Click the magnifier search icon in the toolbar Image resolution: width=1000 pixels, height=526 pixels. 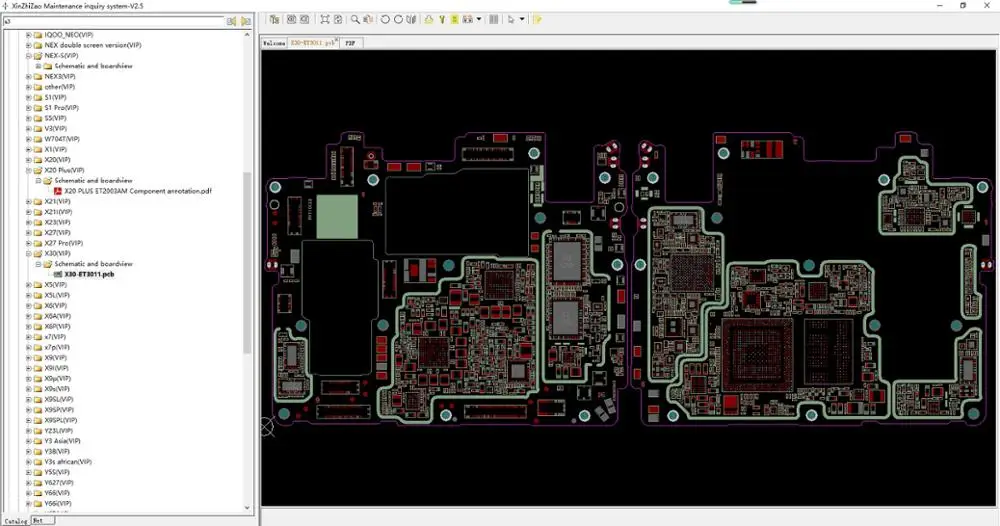tap(355, 19)
